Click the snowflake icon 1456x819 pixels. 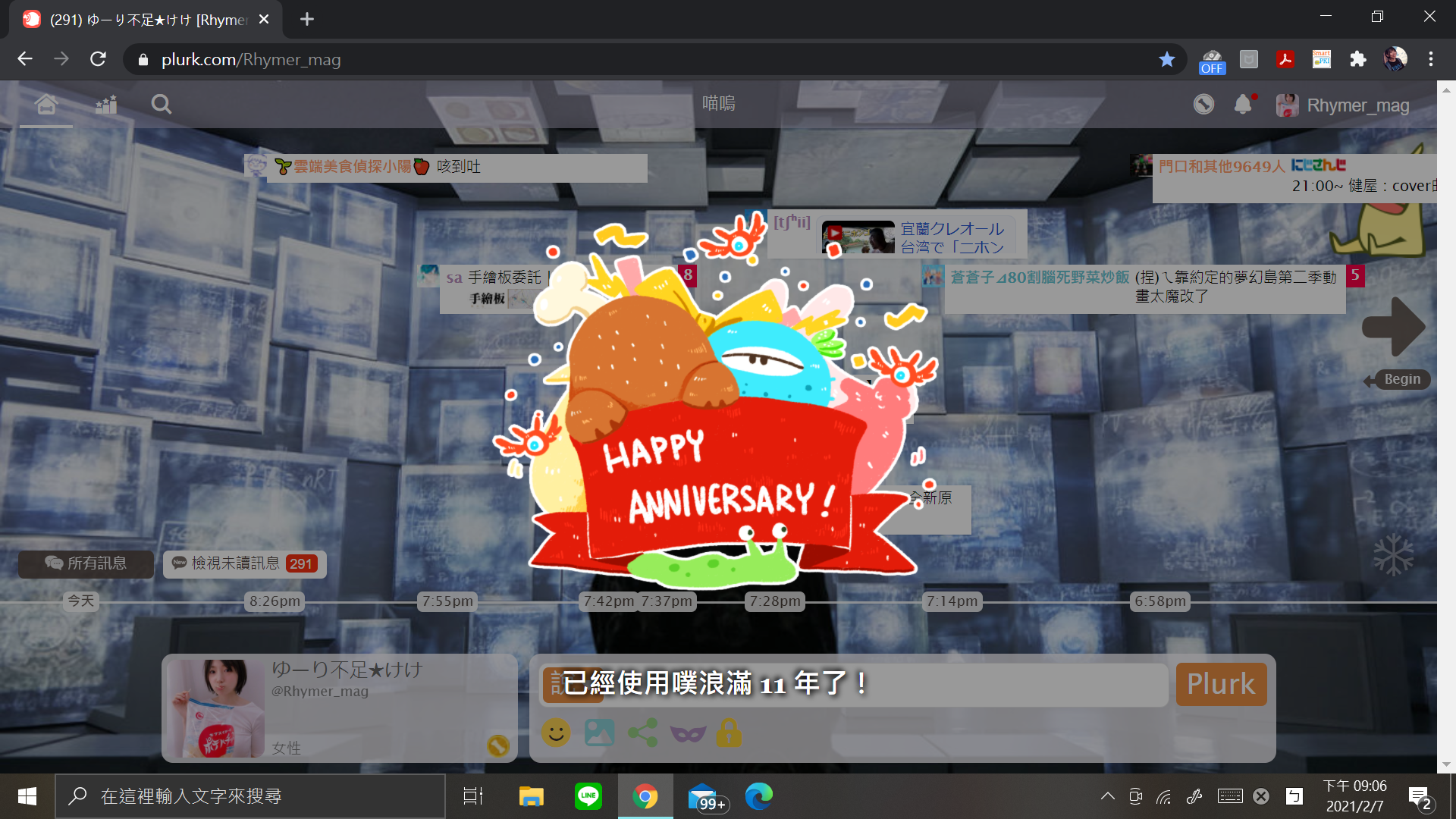1393,555
